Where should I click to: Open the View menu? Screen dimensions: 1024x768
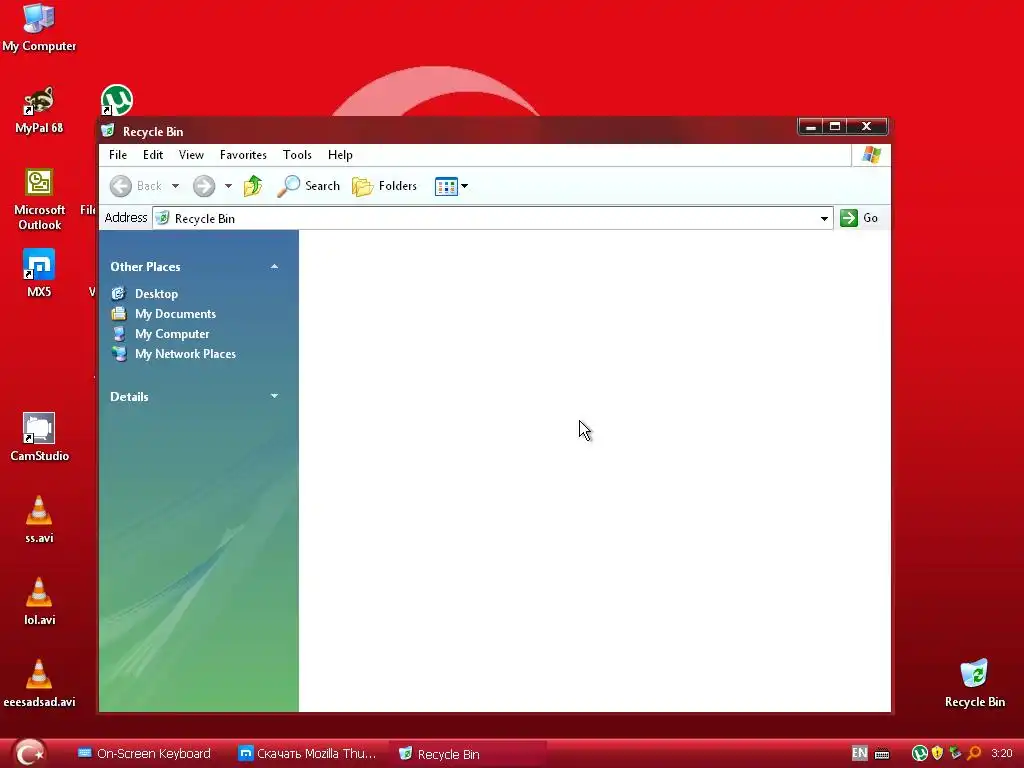point(191,155)
